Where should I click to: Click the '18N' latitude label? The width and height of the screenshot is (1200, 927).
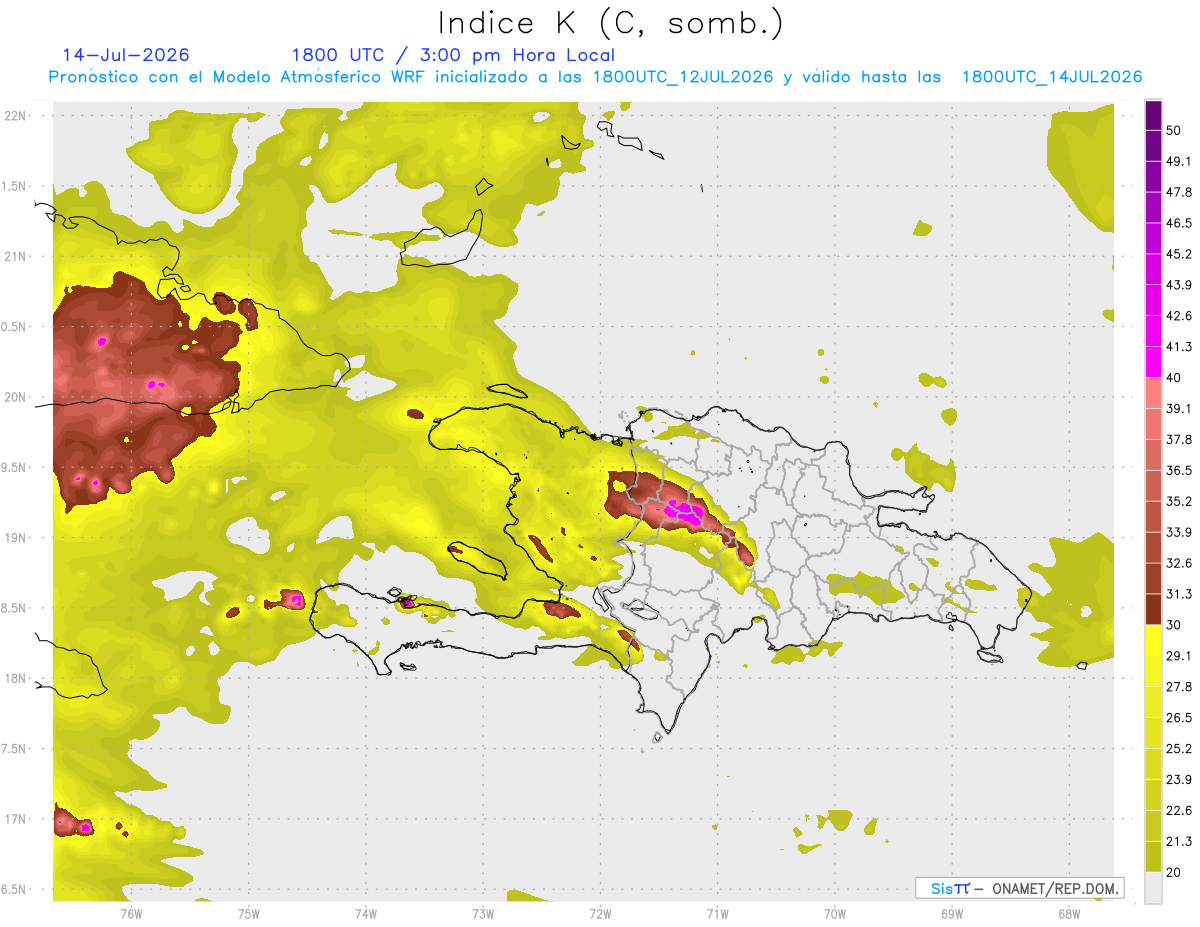[17, 678]
